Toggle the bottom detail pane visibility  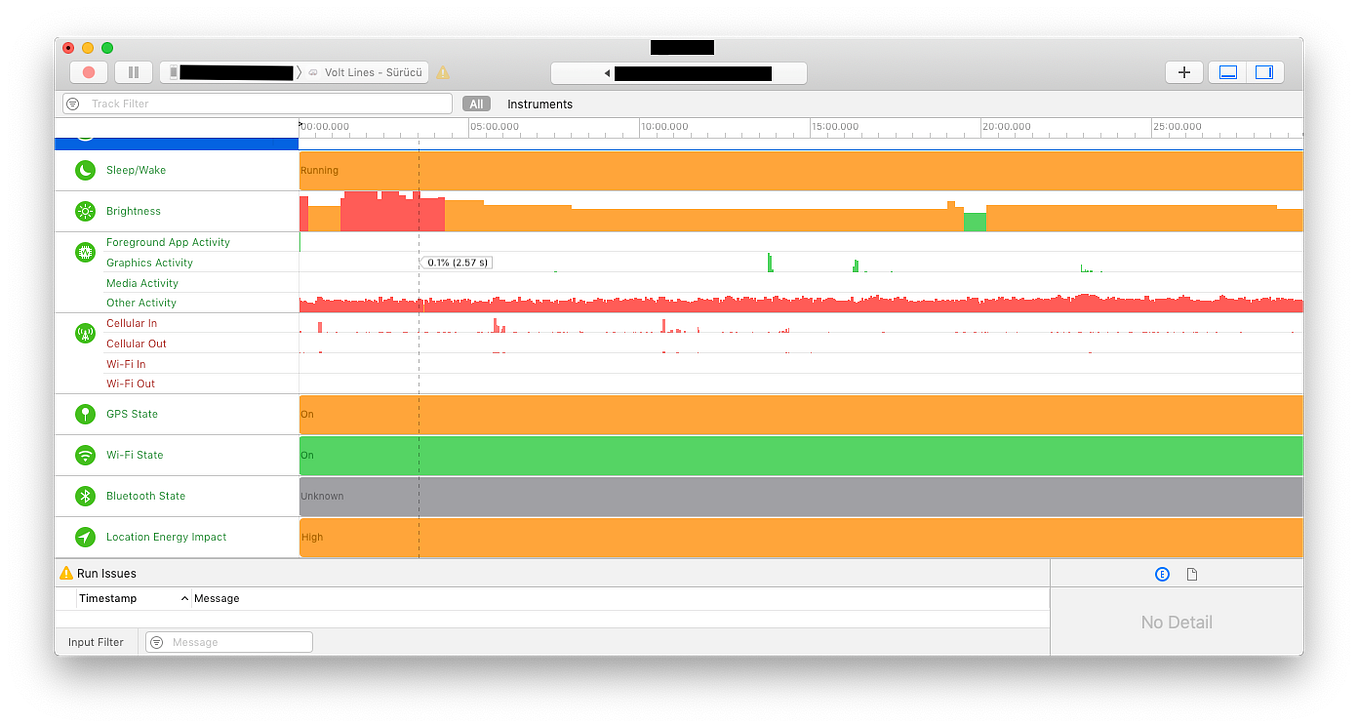click(x=1227, y=72)
